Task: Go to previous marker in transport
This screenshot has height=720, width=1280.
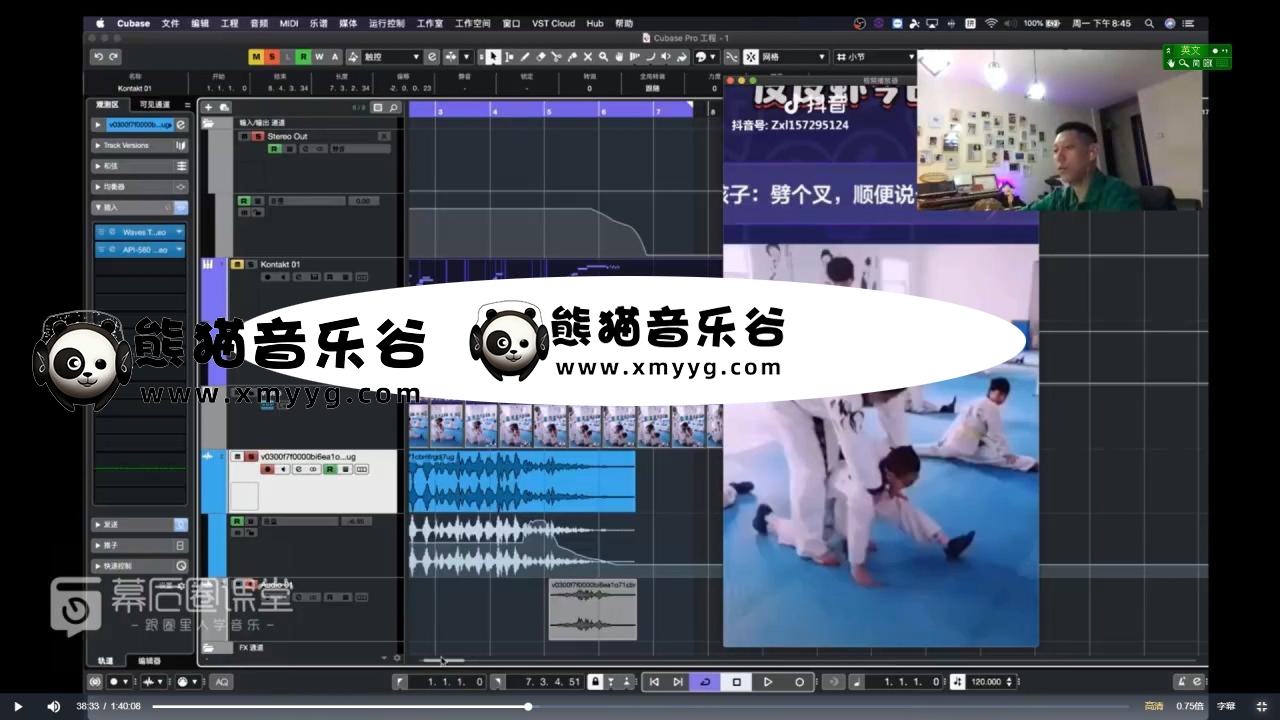Action: pyautogui.click(x=654, y=682)
